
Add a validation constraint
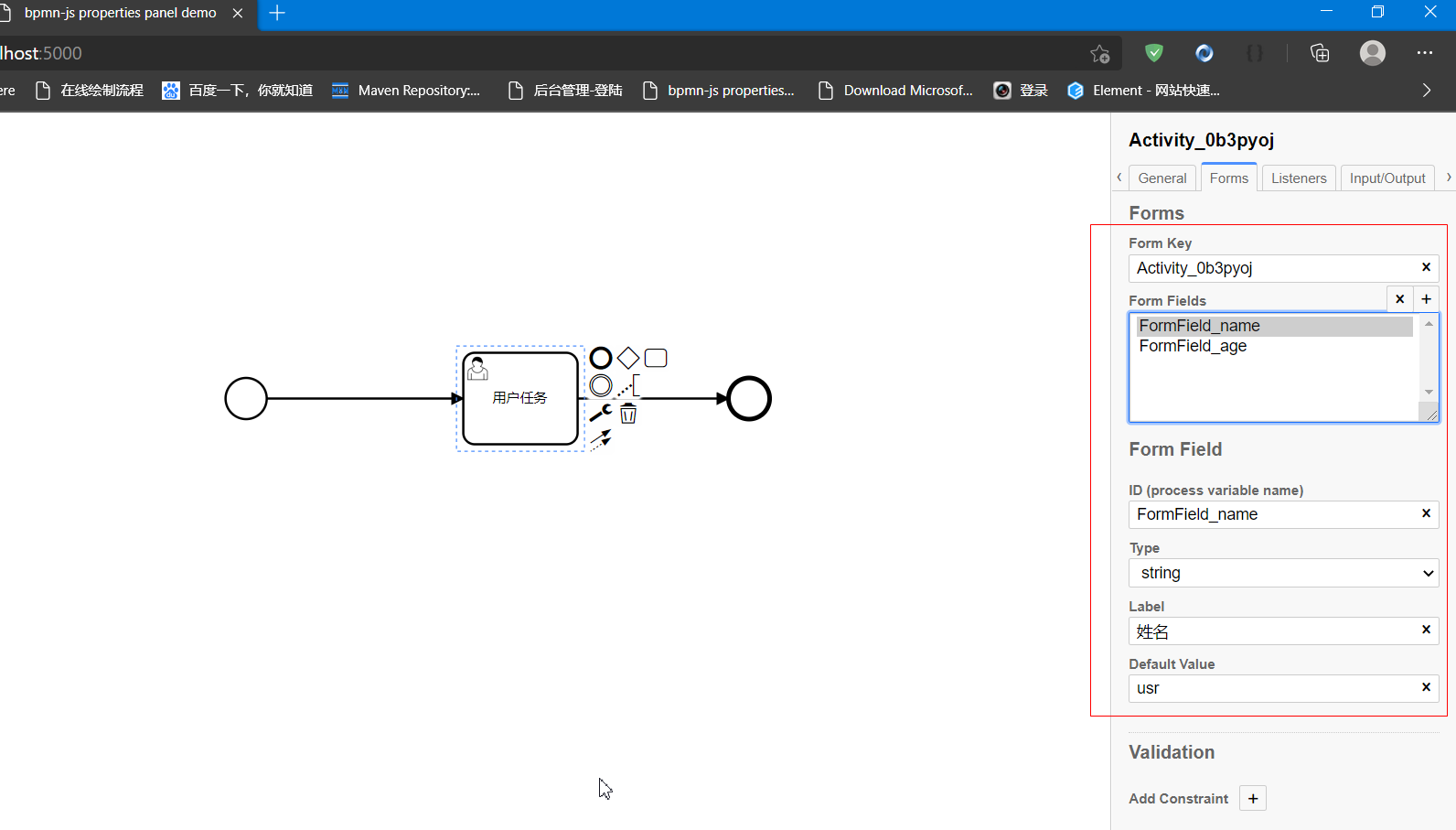(x=1253, y=798)
